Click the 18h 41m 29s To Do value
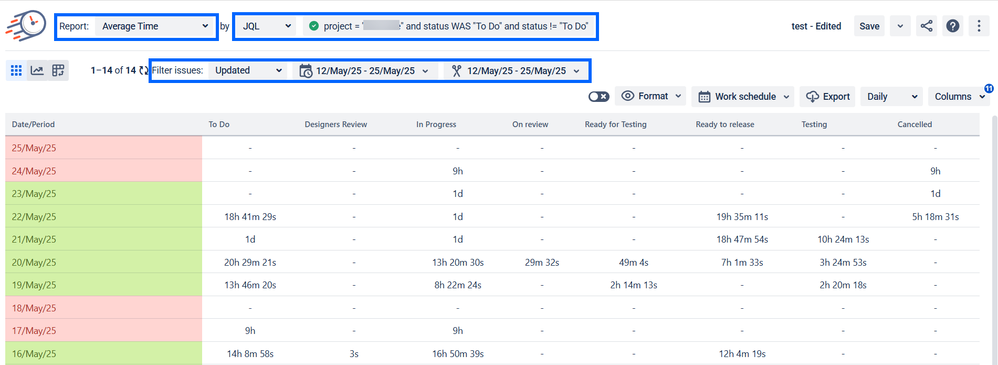This screenshot has width=998, height=365. 250,217
